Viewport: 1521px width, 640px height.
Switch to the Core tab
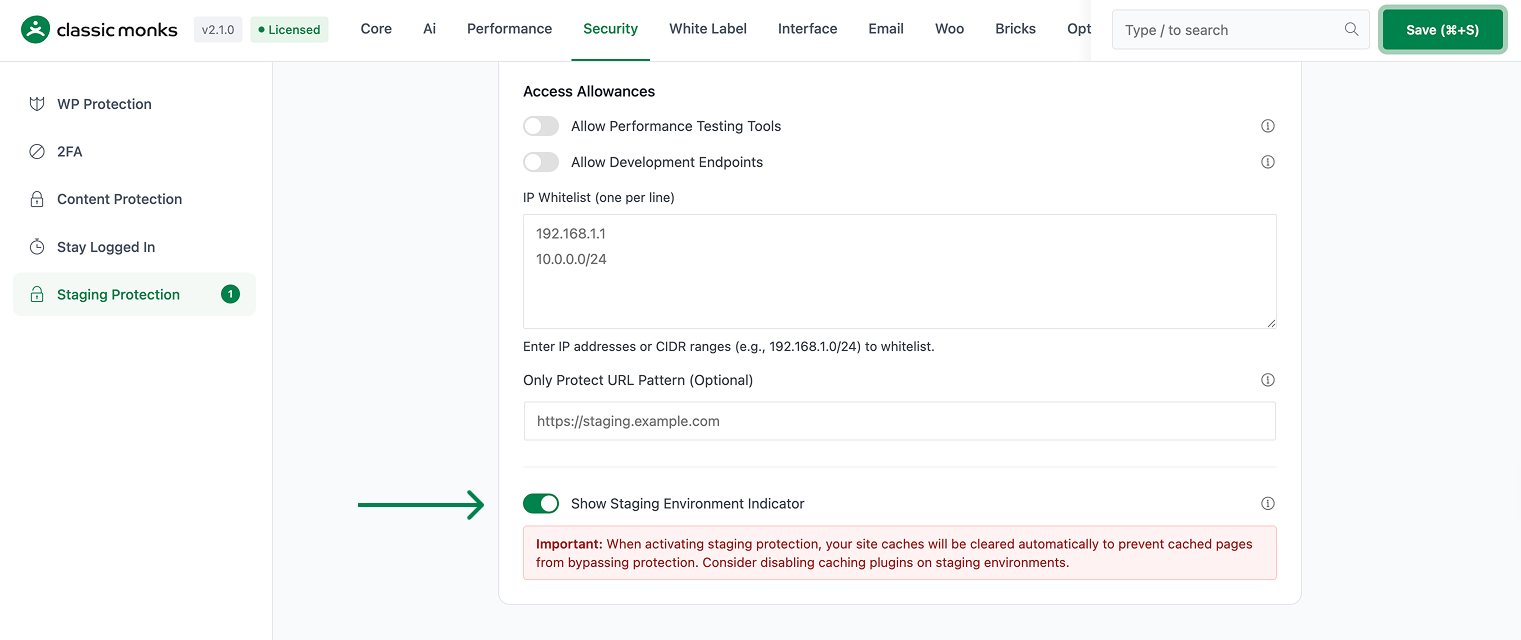point(376,29)
